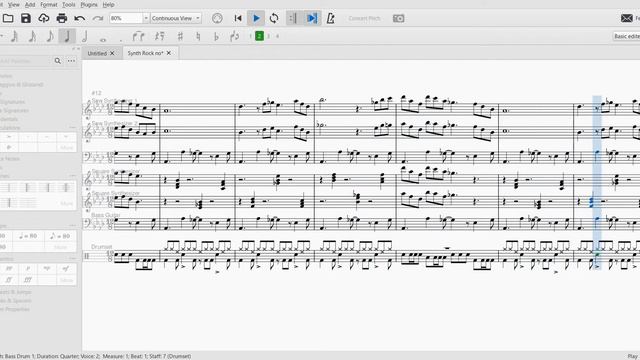Viewport: 640px width, 360px height.
Task: Toggle the augmentation dot
Action: [x=121, y=39]
